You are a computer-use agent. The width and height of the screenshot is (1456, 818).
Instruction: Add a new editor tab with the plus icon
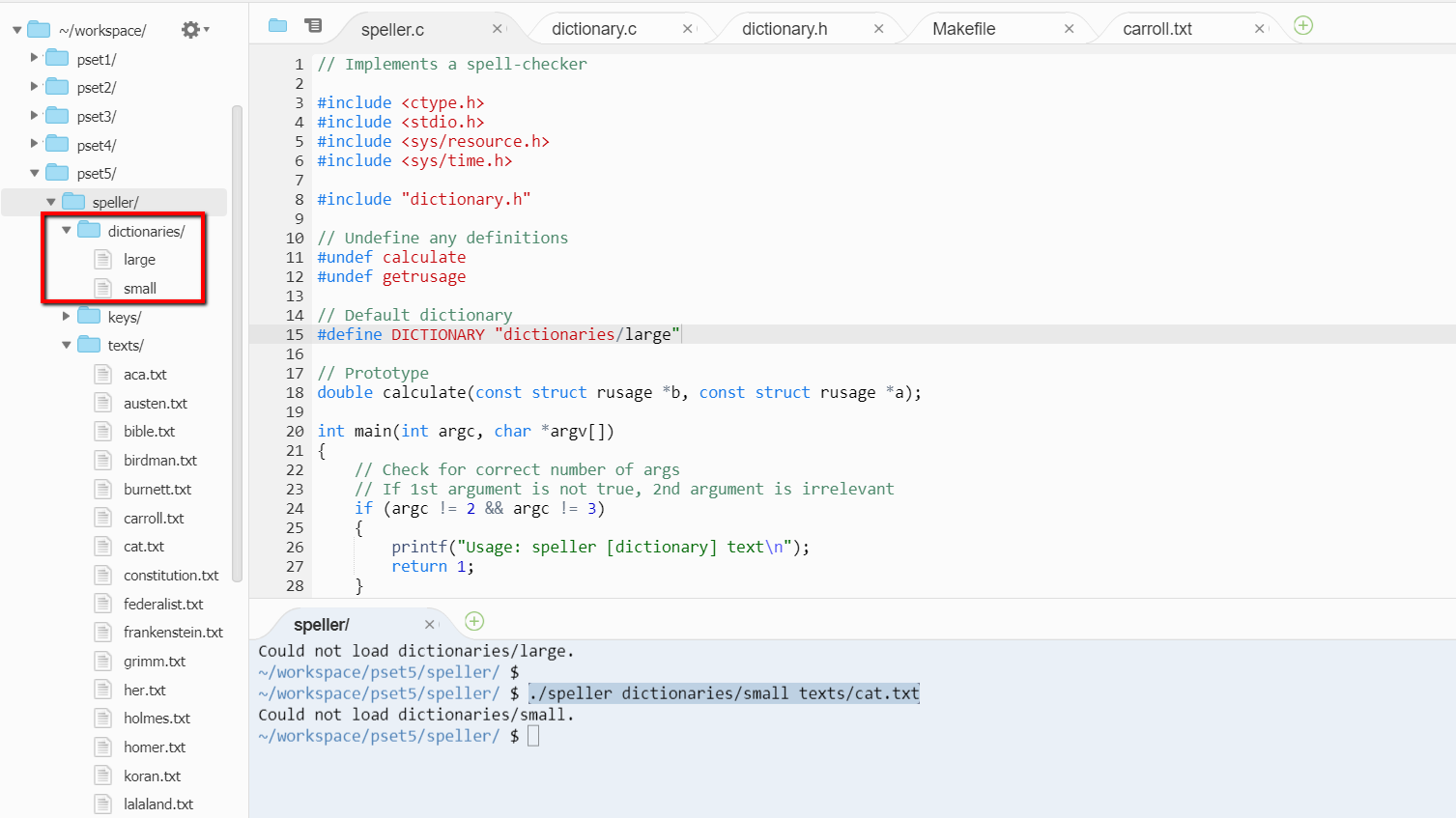[x=1303, y=26]
